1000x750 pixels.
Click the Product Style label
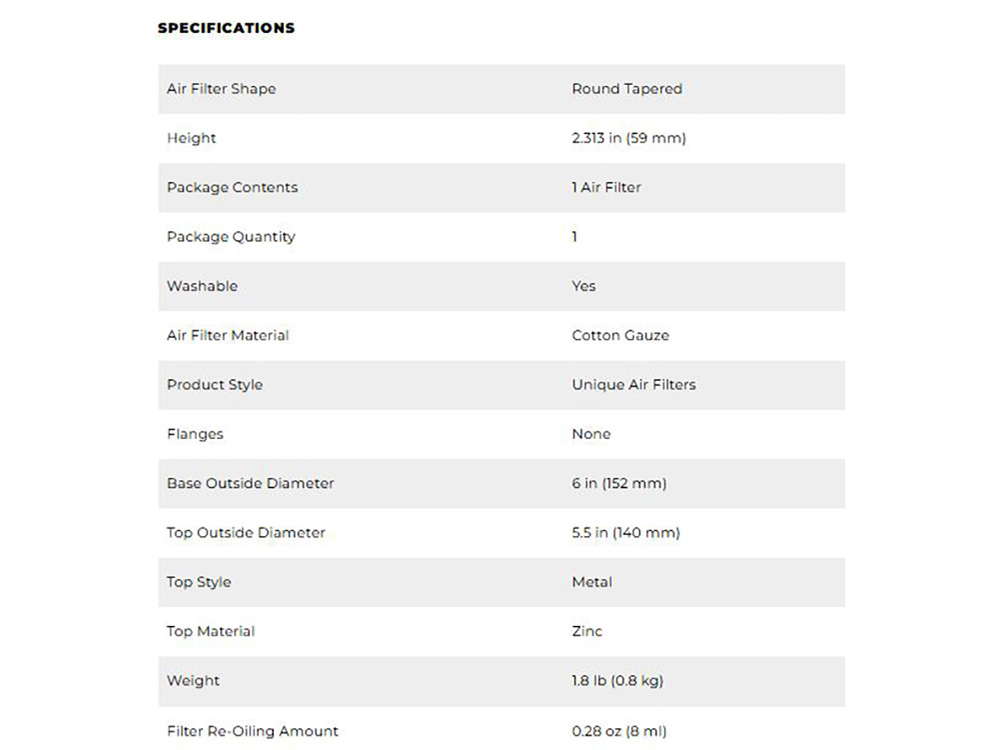point(215,385)
